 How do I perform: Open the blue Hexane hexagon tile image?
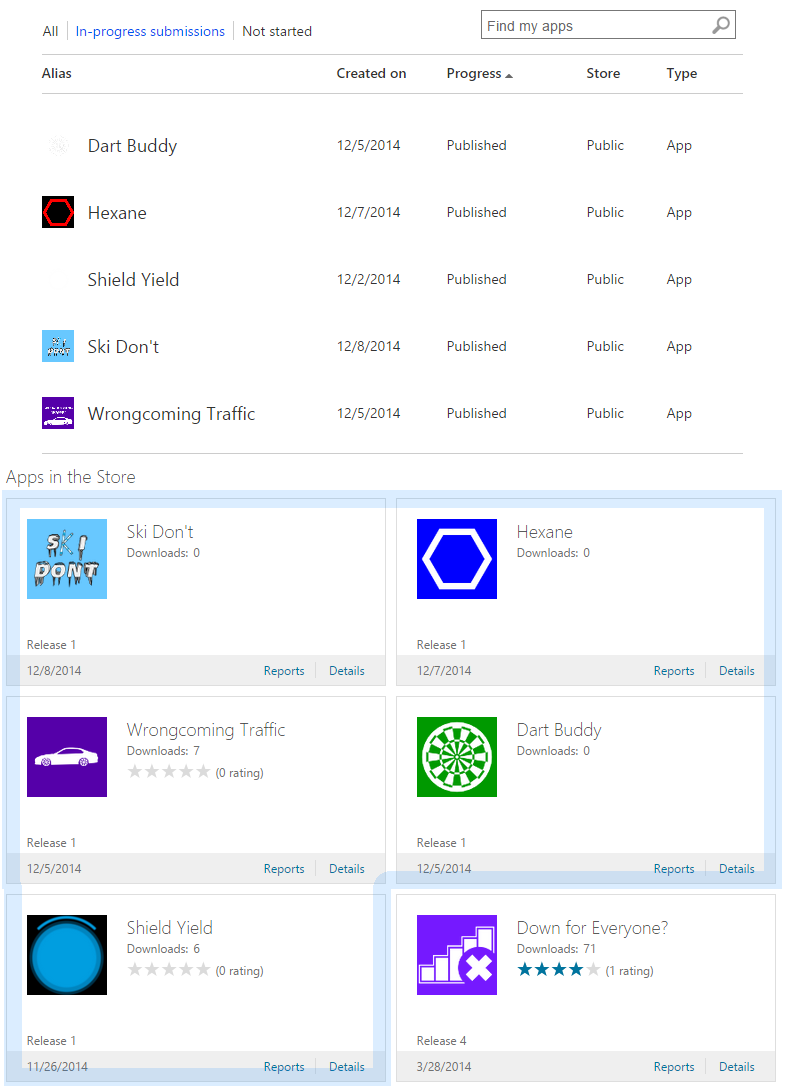coord(457,559)
